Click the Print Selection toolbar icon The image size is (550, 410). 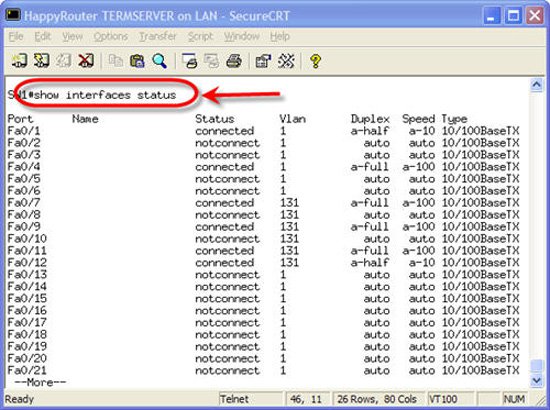(x=212, y=61)
